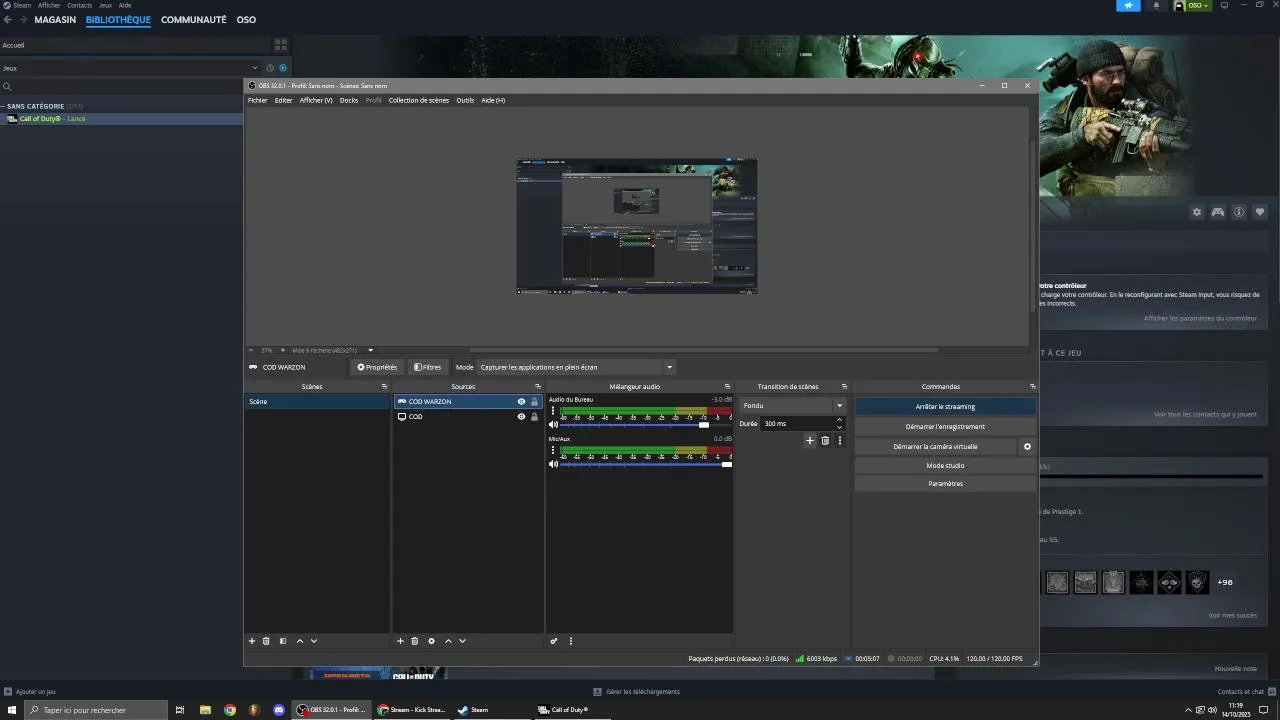Screen dimensions: 1280x720
Task: Add a scene transition with the plus icon
Action: [810, 440]
